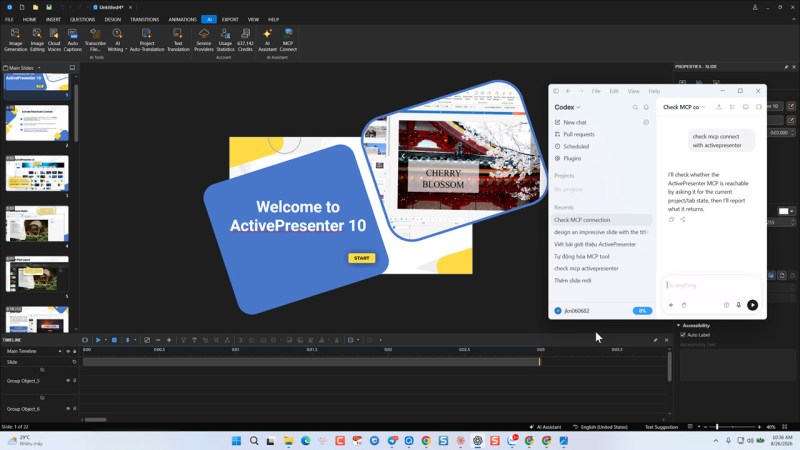Switch to the INSERT tab

[53, 19]
